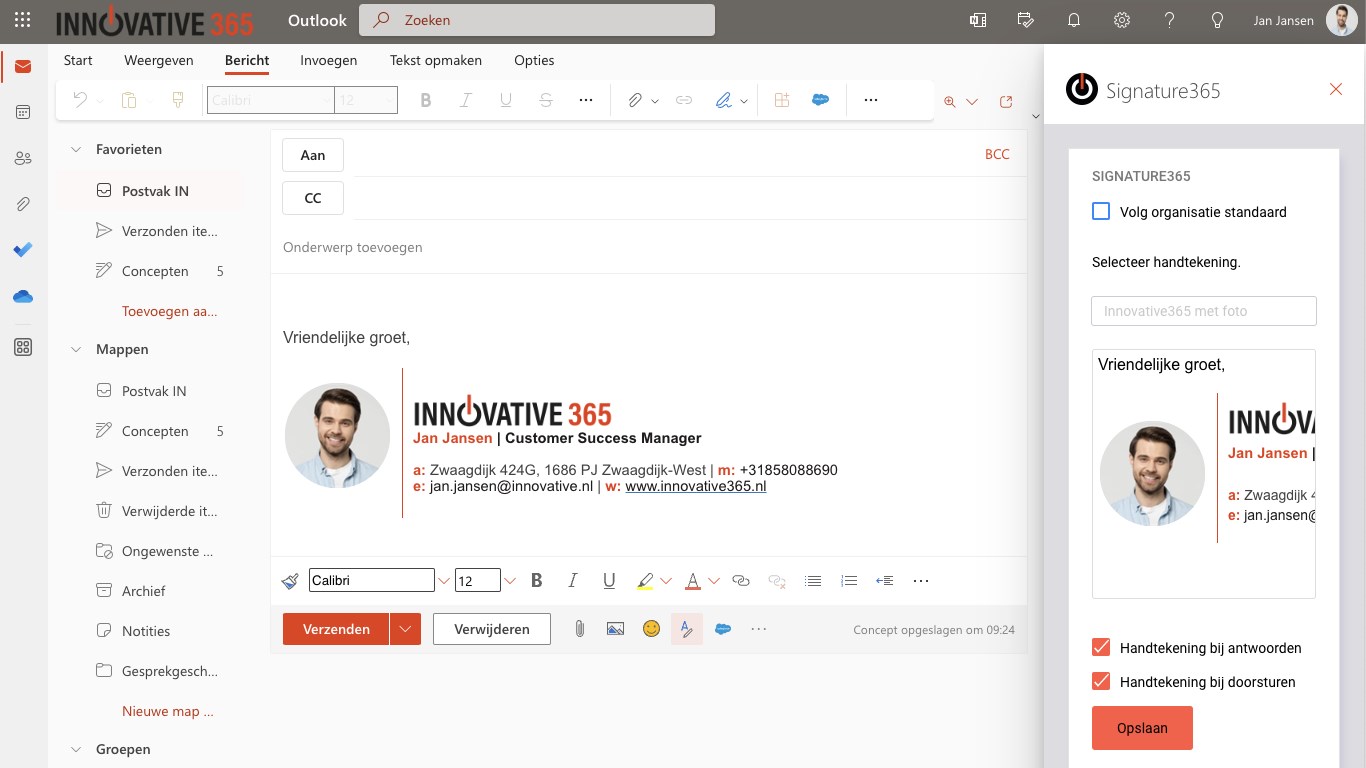
Task: Collapse the Favorieten section
Action: pos(75,149)
